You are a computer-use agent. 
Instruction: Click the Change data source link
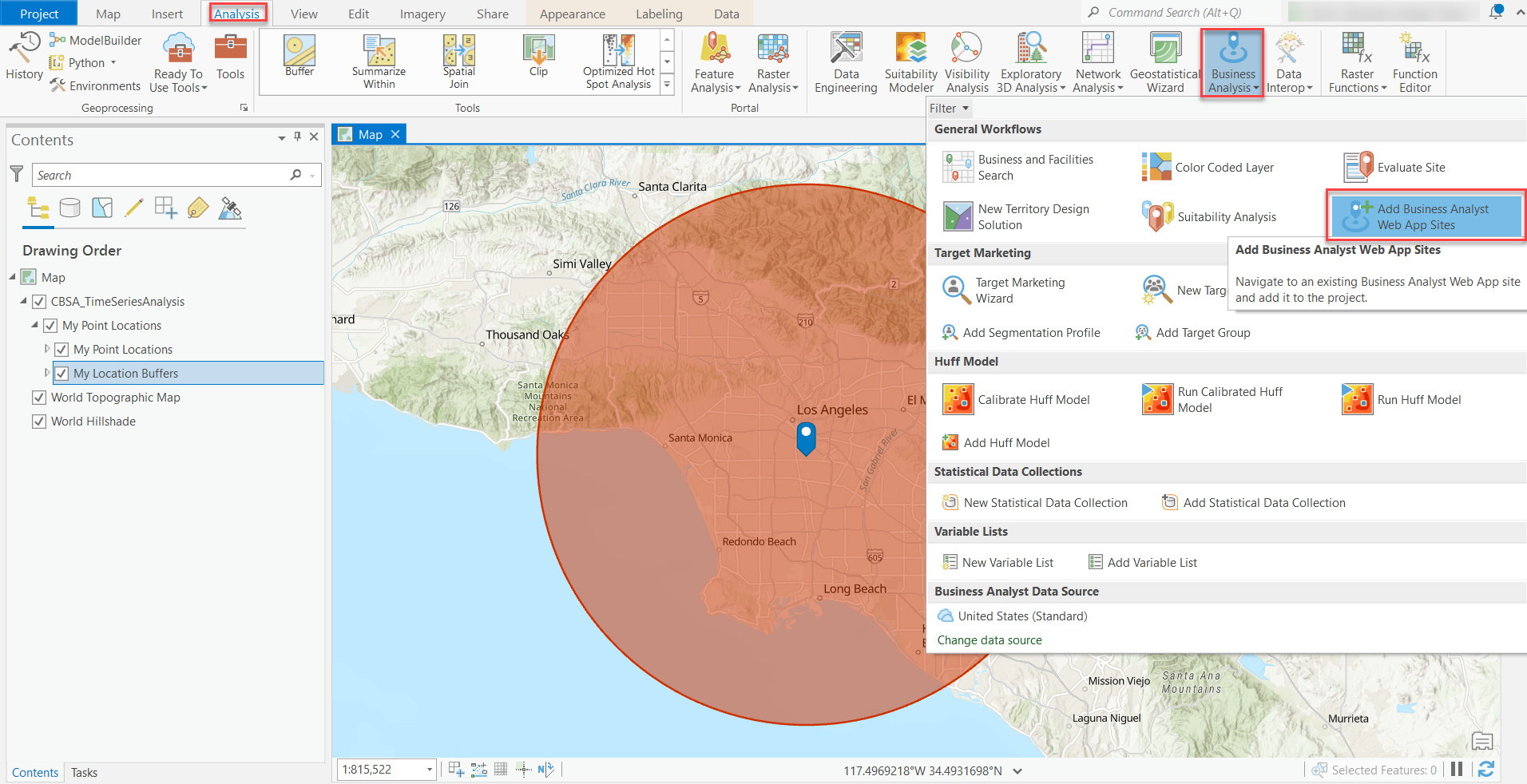tap(989, 639)
